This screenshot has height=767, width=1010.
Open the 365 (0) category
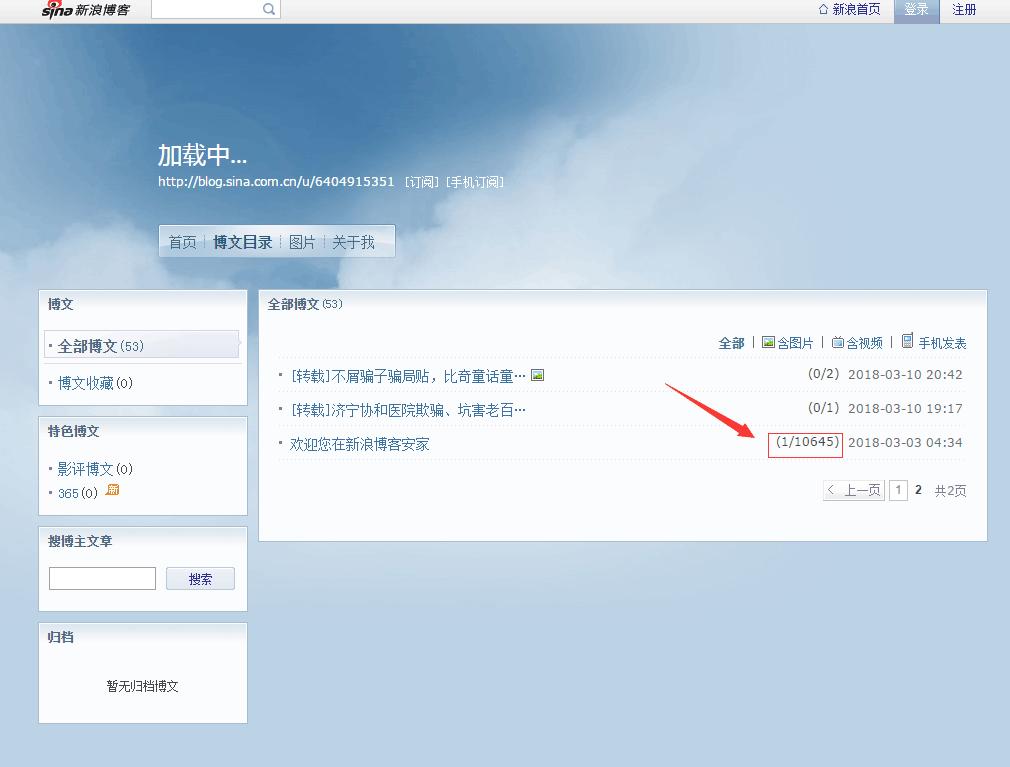(78, 493)
